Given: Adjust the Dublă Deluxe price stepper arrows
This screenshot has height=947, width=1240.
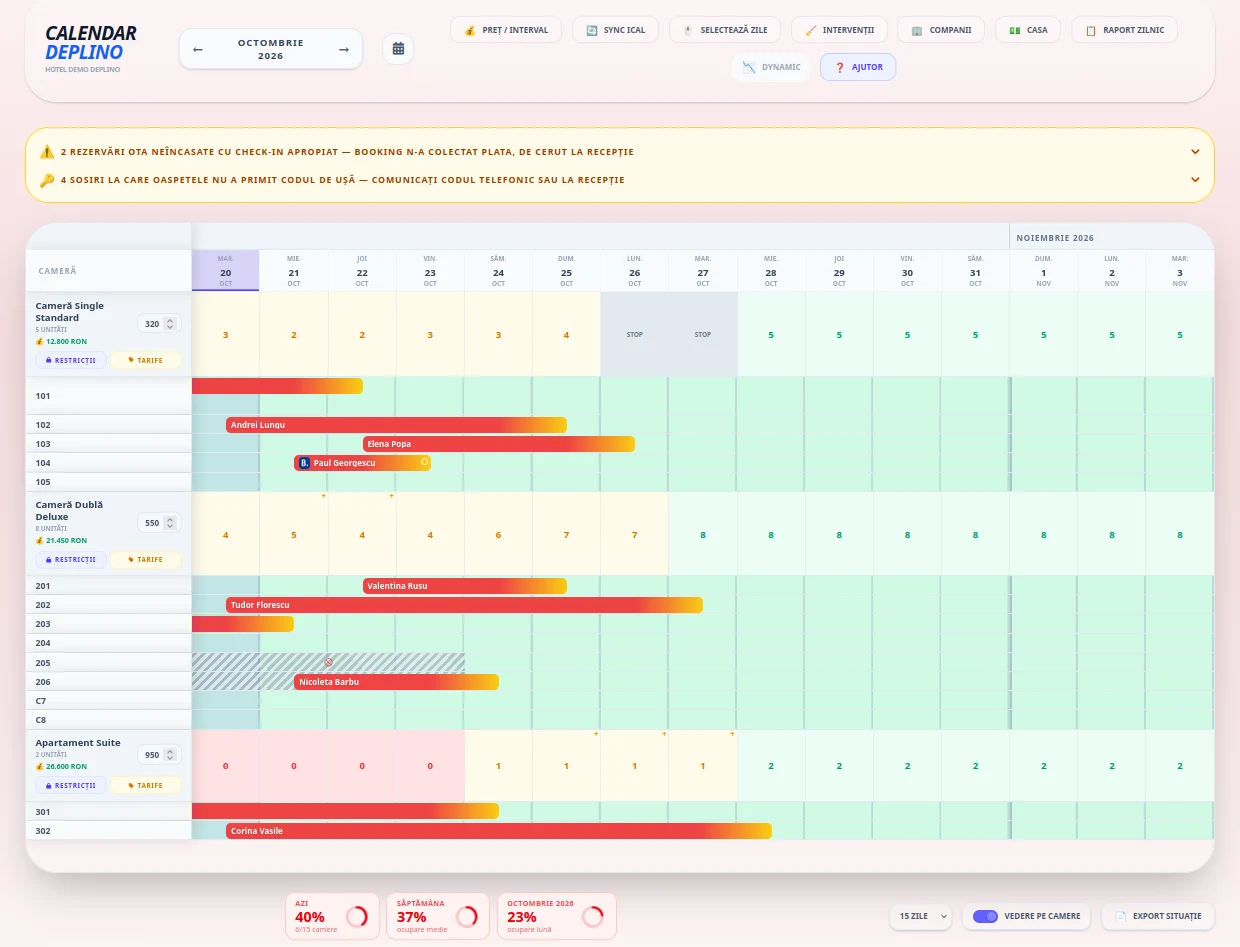Looking at the screenshot, I should tap(170, 523).
